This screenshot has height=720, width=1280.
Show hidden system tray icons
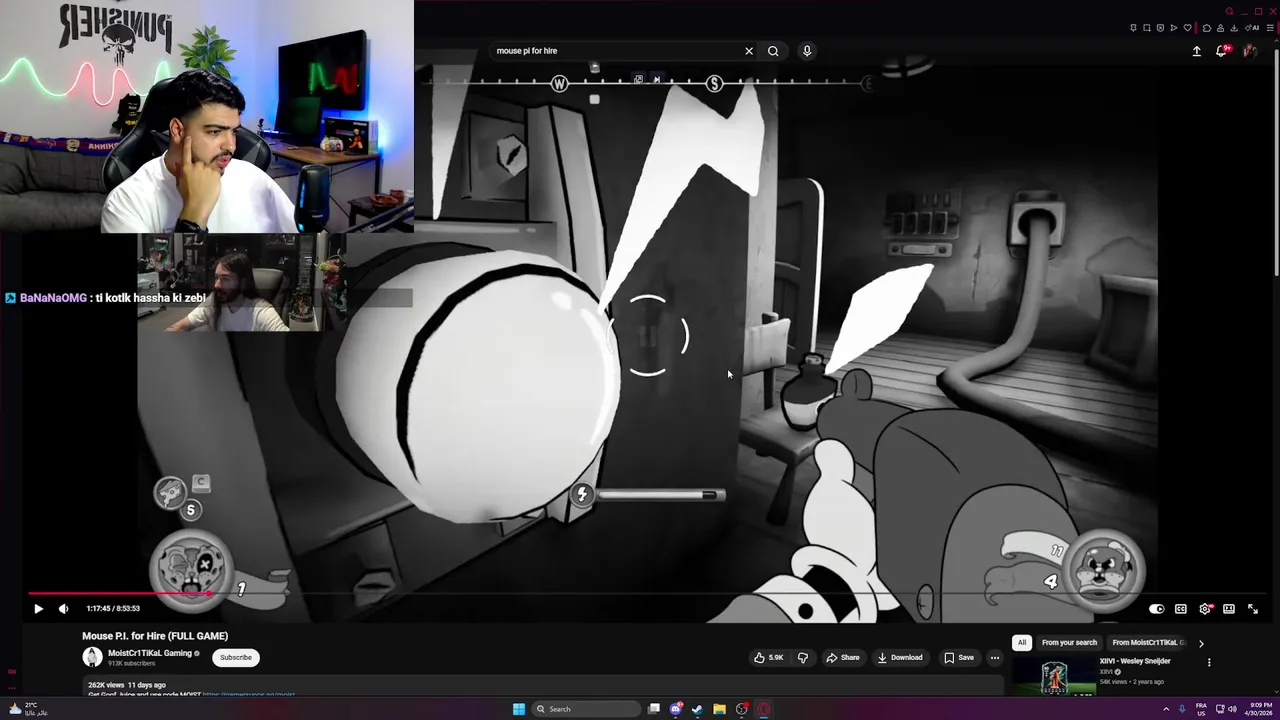tap(1166, 709)
